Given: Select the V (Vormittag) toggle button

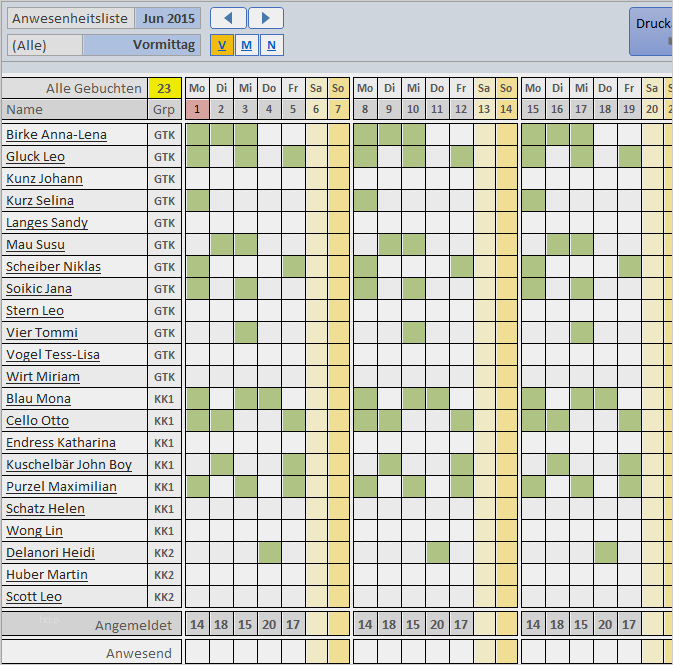Looking at the screenshot, I should (221, 45).
